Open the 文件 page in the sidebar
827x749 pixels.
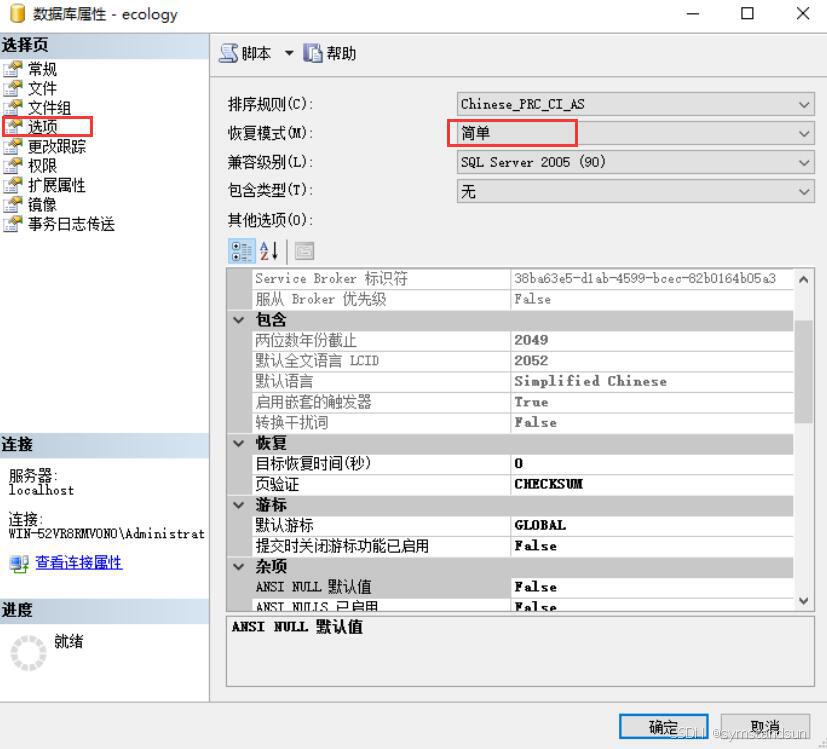click(42, 88)
